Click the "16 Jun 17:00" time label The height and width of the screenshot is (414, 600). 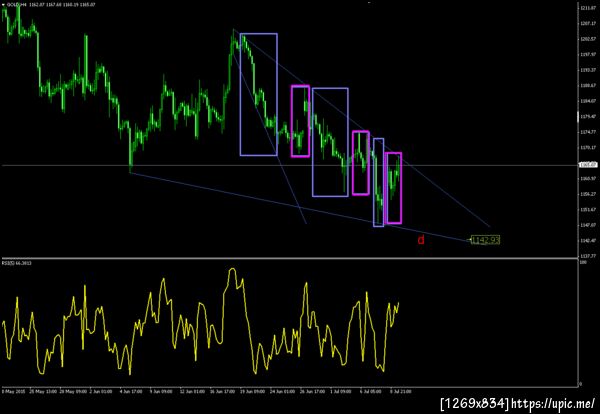click(222, 391)
